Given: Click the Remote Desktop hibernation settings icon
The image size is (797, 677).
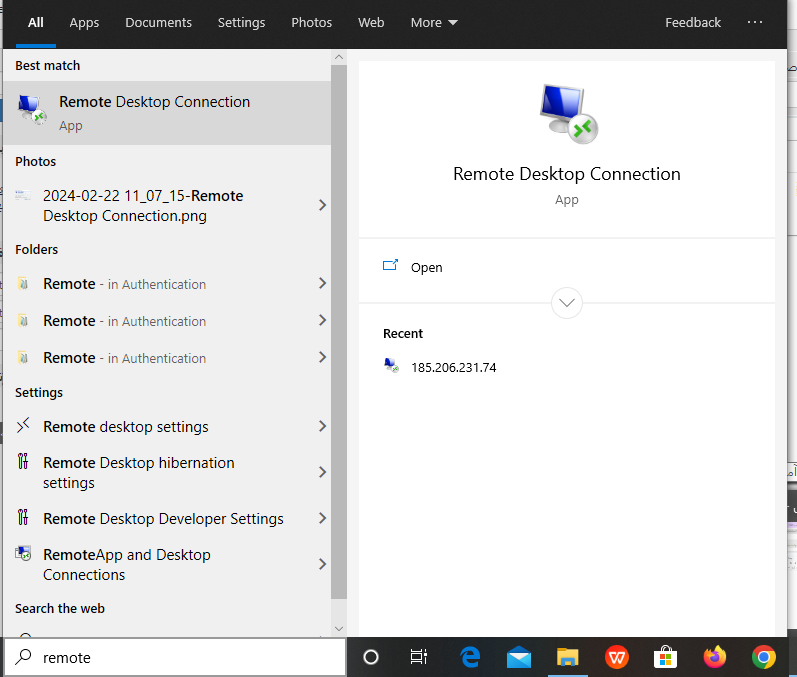Looking at the screenshot, I should coord(23,461).
